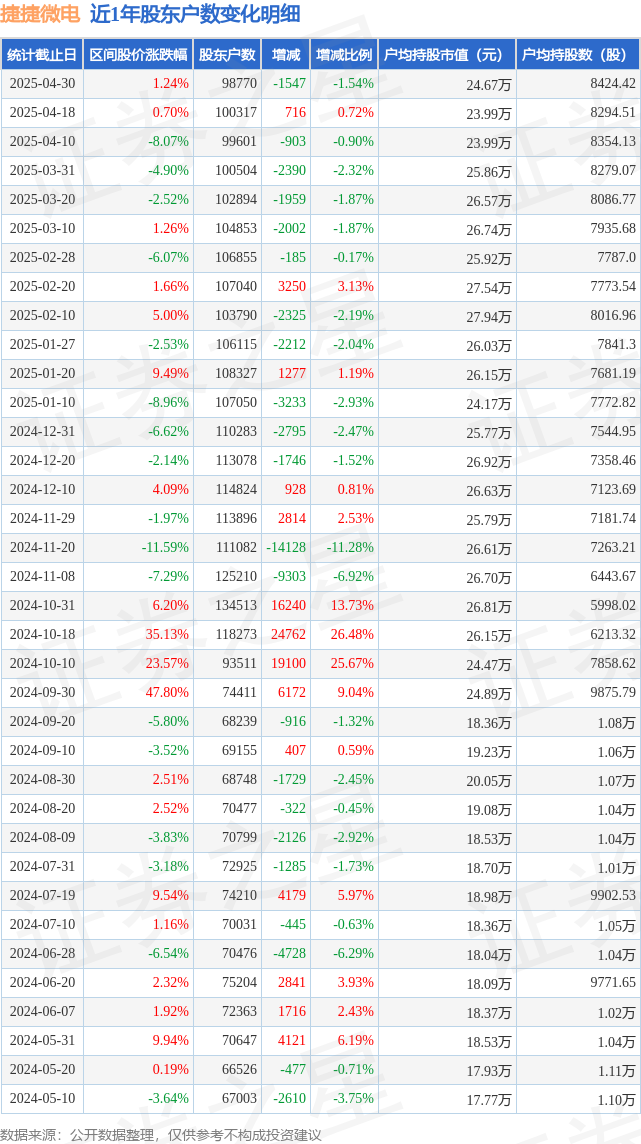Click the 35.13% price change value

click(x=167, y=635)
